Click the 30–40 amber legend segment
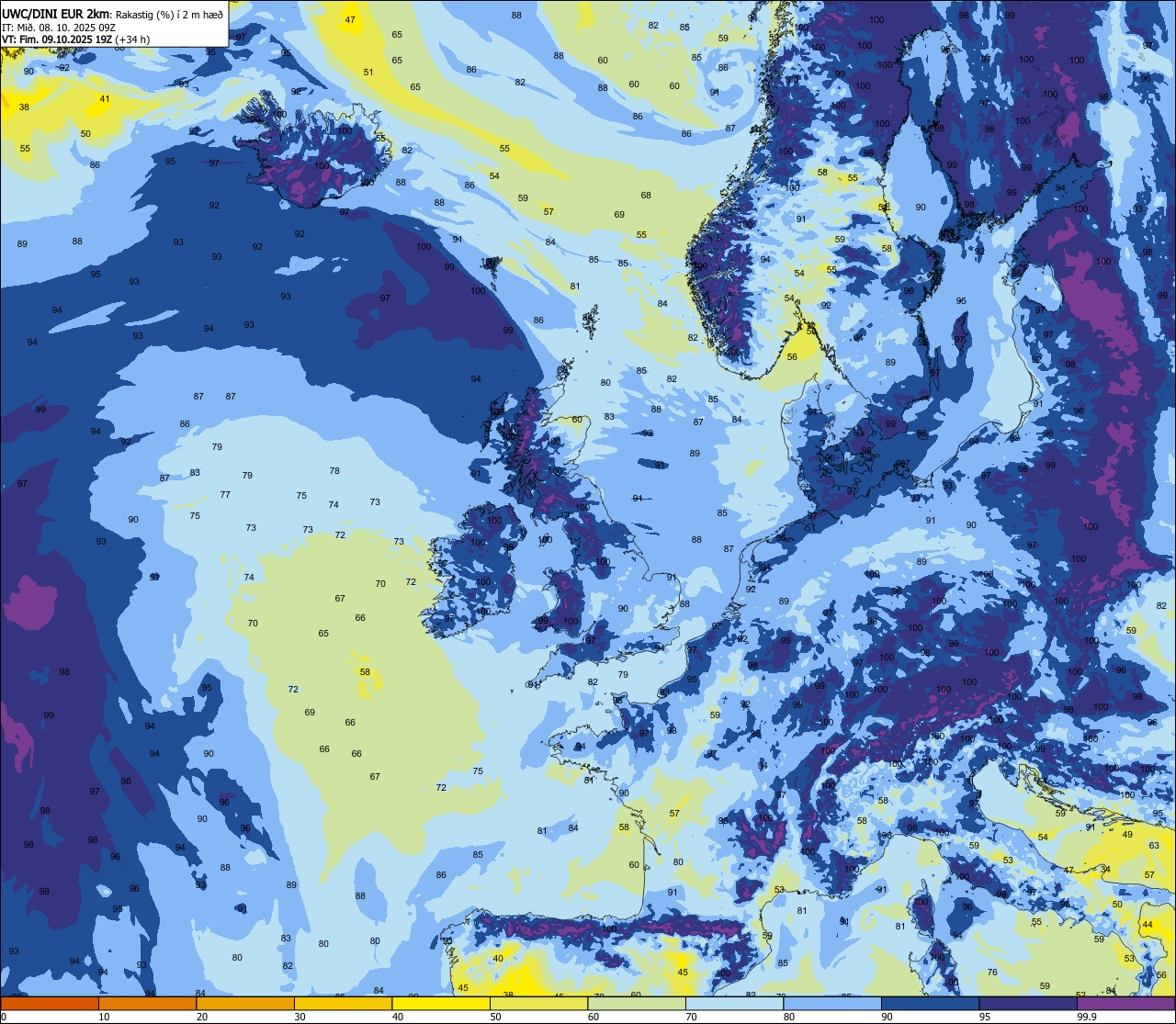Image resolution: width=1176 pixels, height=1024 pixels. [x=343, y=1003]
